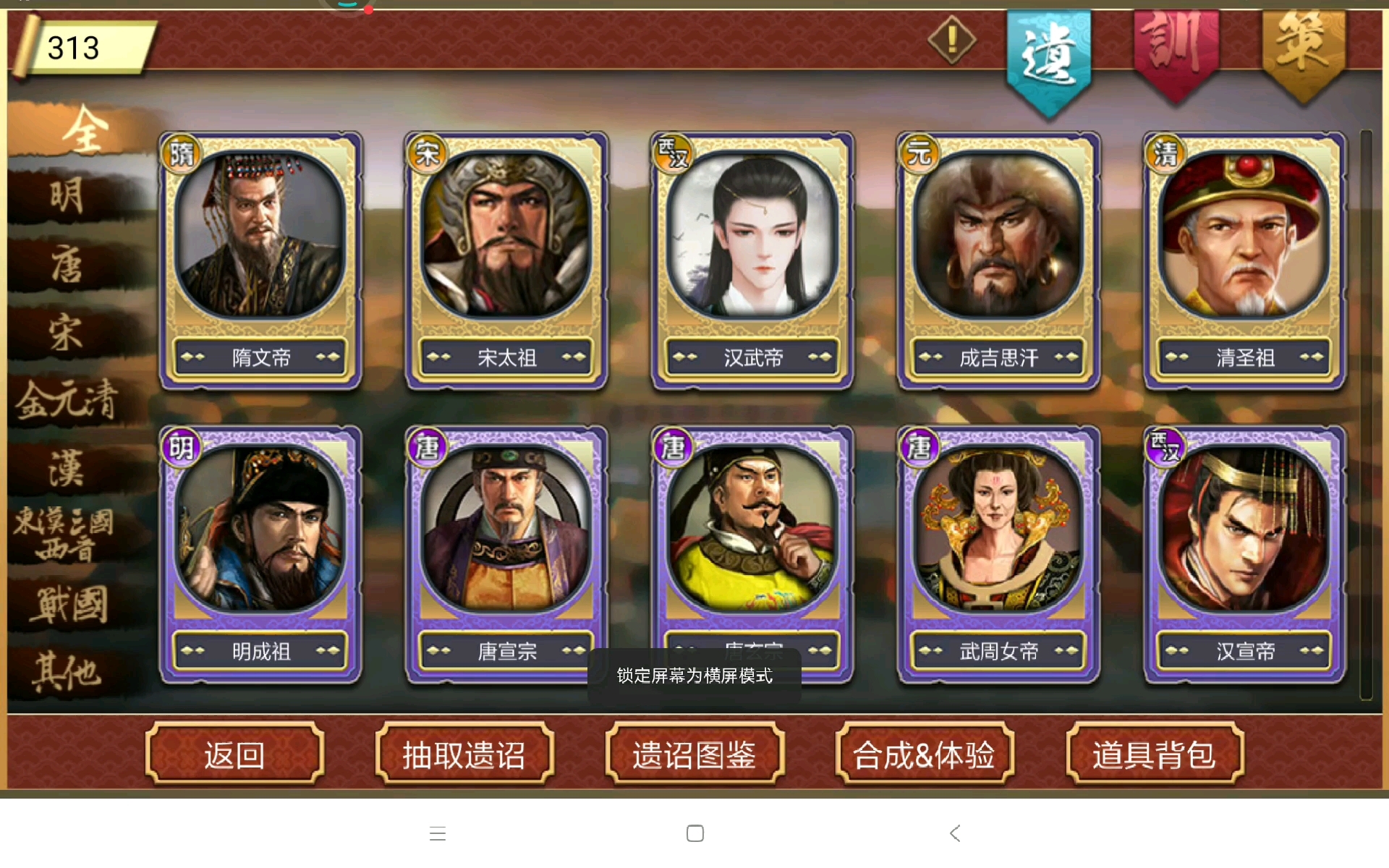
Task: Show 戰國 period emperors
Action: pos(69,604)
